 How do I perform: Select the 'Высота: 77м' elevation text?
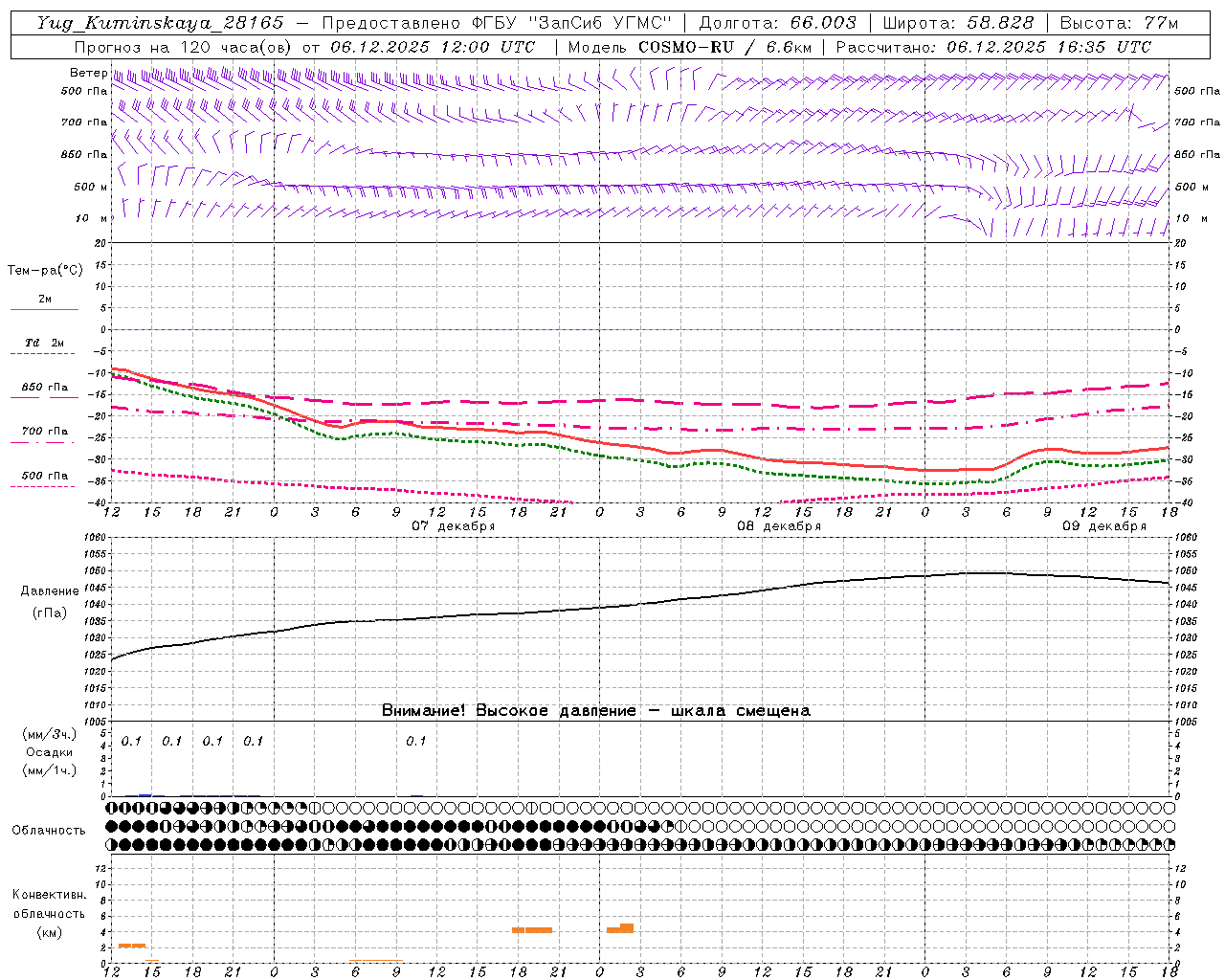[1120, 23]
